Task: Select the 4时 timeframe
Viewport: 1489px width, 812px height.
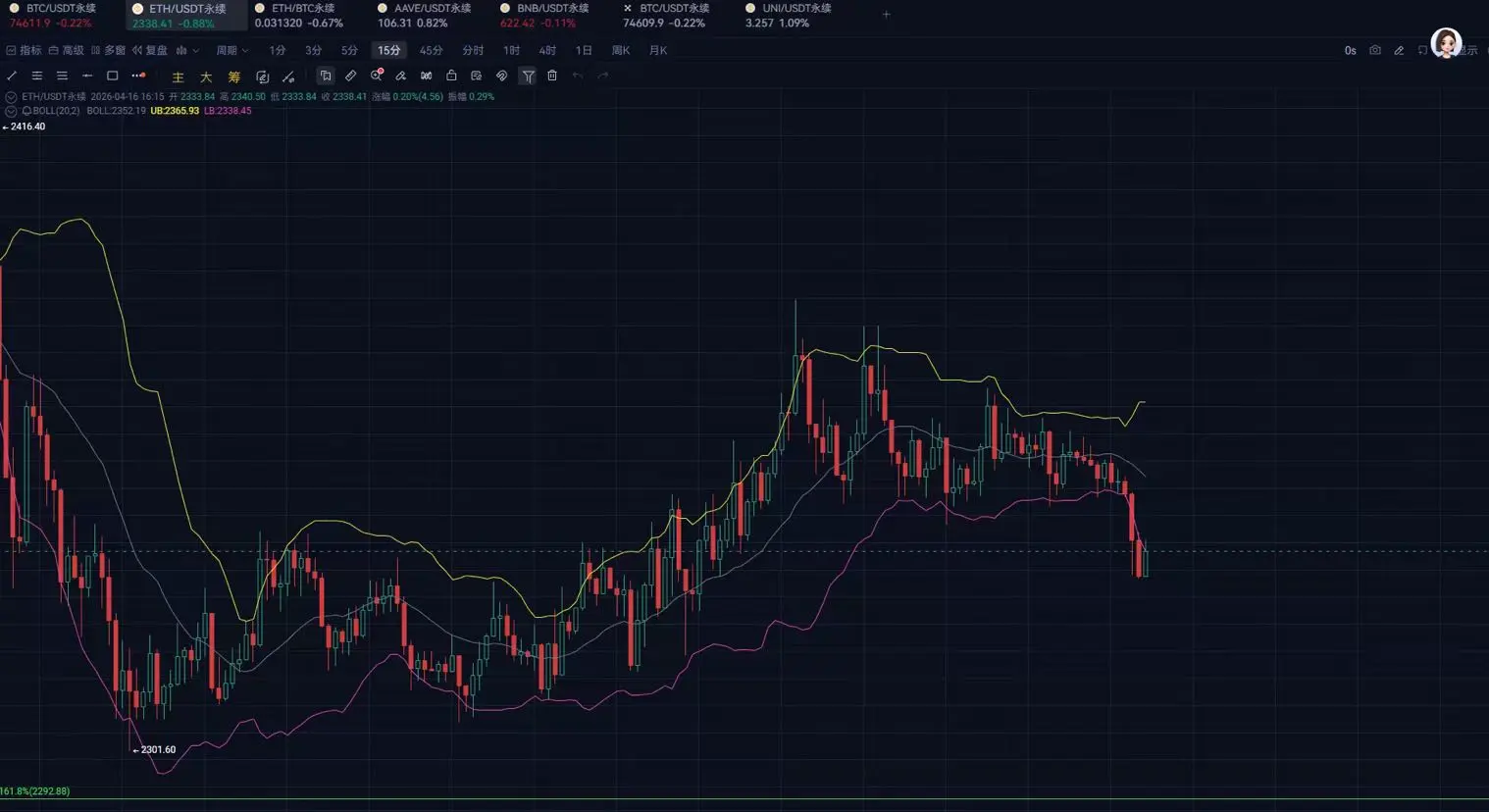Action: coord(547,50)
